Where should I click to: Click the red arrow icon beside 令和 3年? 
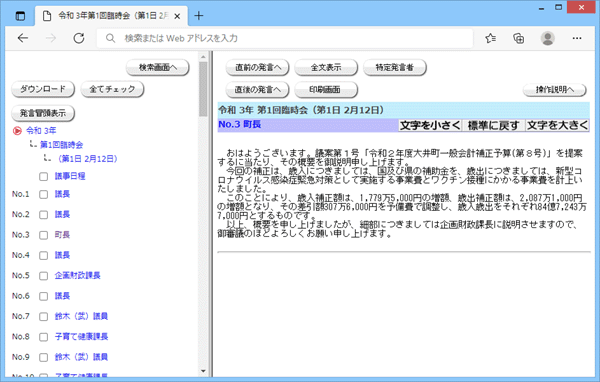coord(17,131)
